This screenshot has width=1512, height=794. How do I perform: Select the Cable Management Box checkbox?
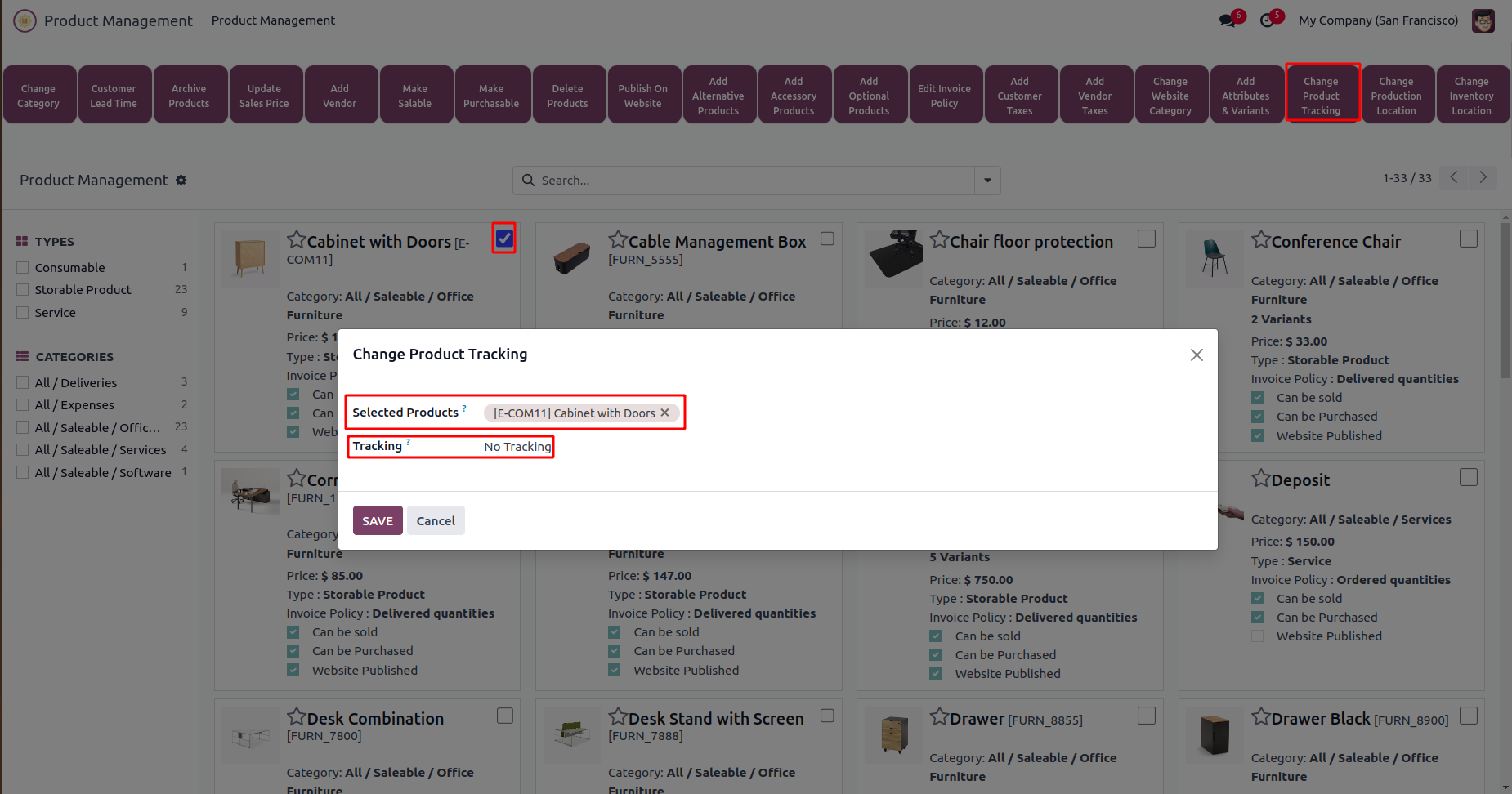click(827, 239)
